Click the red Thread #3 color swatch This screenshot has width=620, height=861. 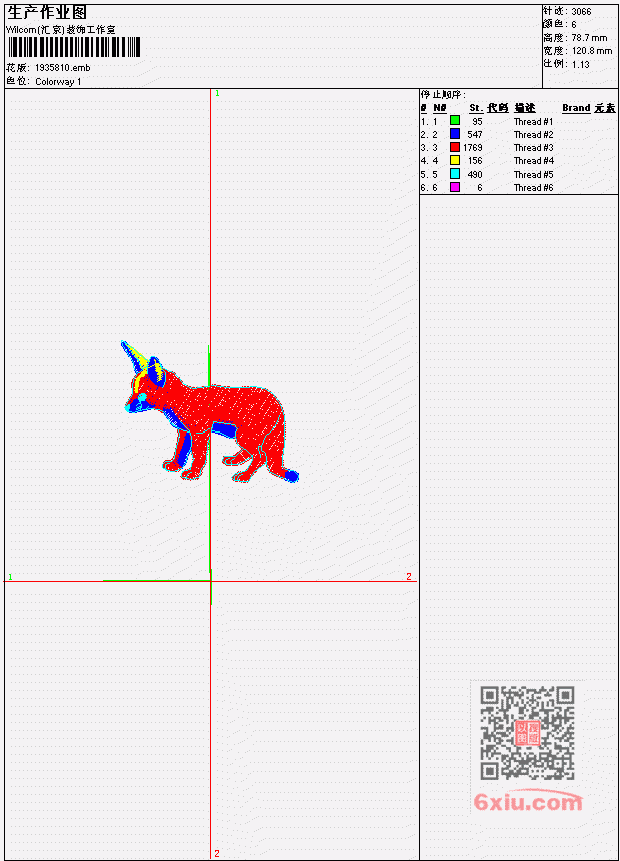point(455,147)
